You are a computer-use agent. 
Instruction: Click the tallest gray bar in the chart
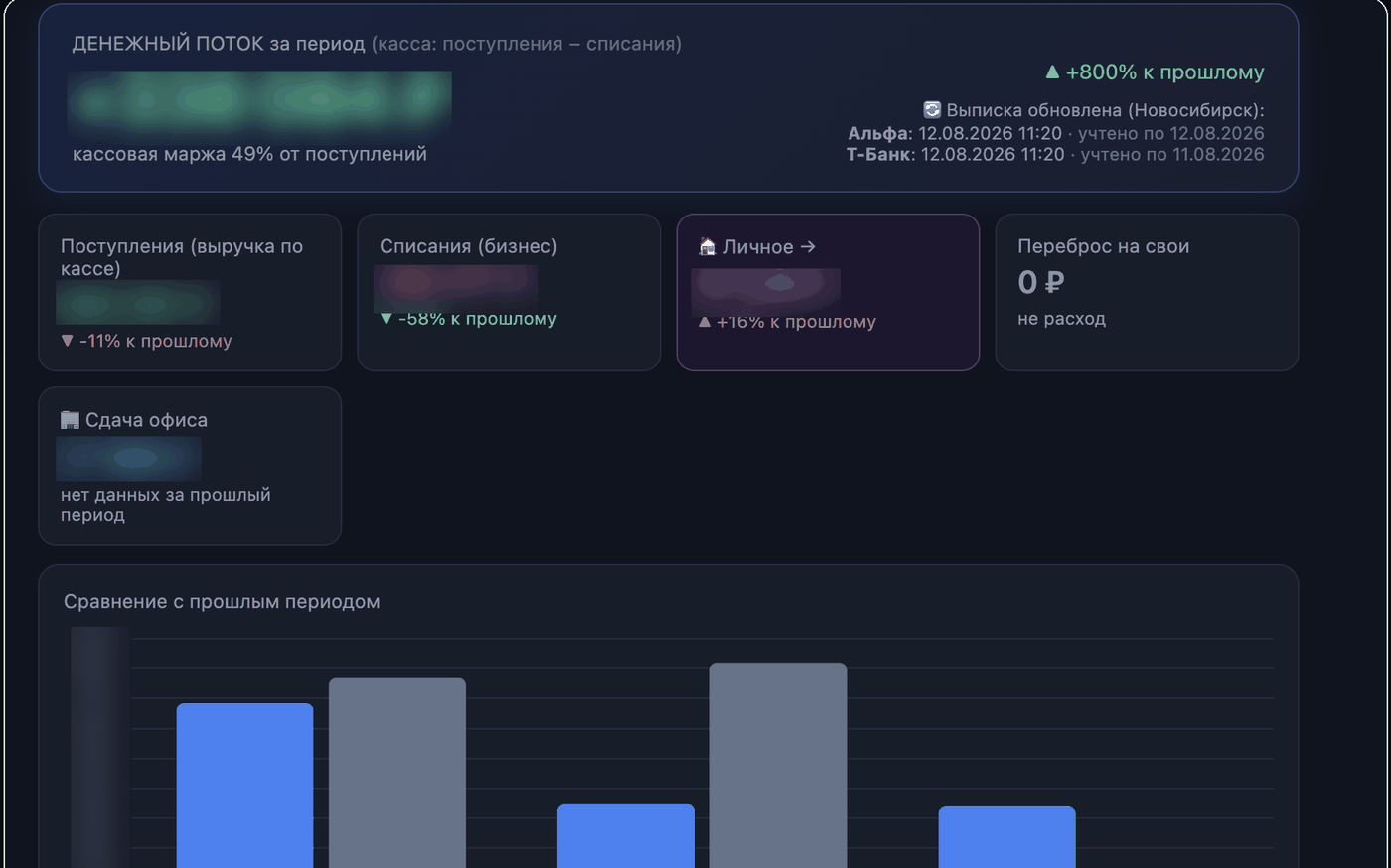pyautogui.click(x=778, y=766)
